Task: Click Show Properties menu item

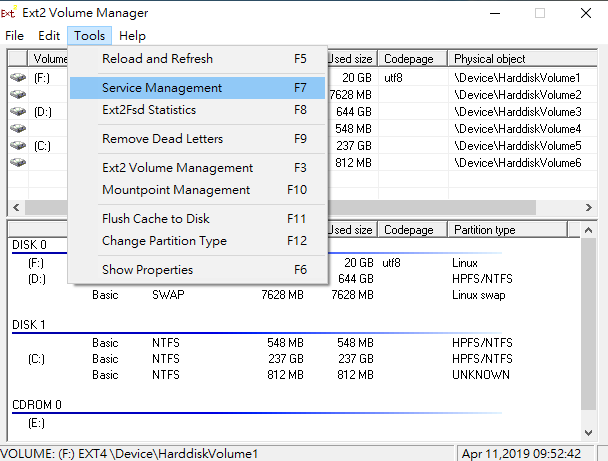Action: 147,270
